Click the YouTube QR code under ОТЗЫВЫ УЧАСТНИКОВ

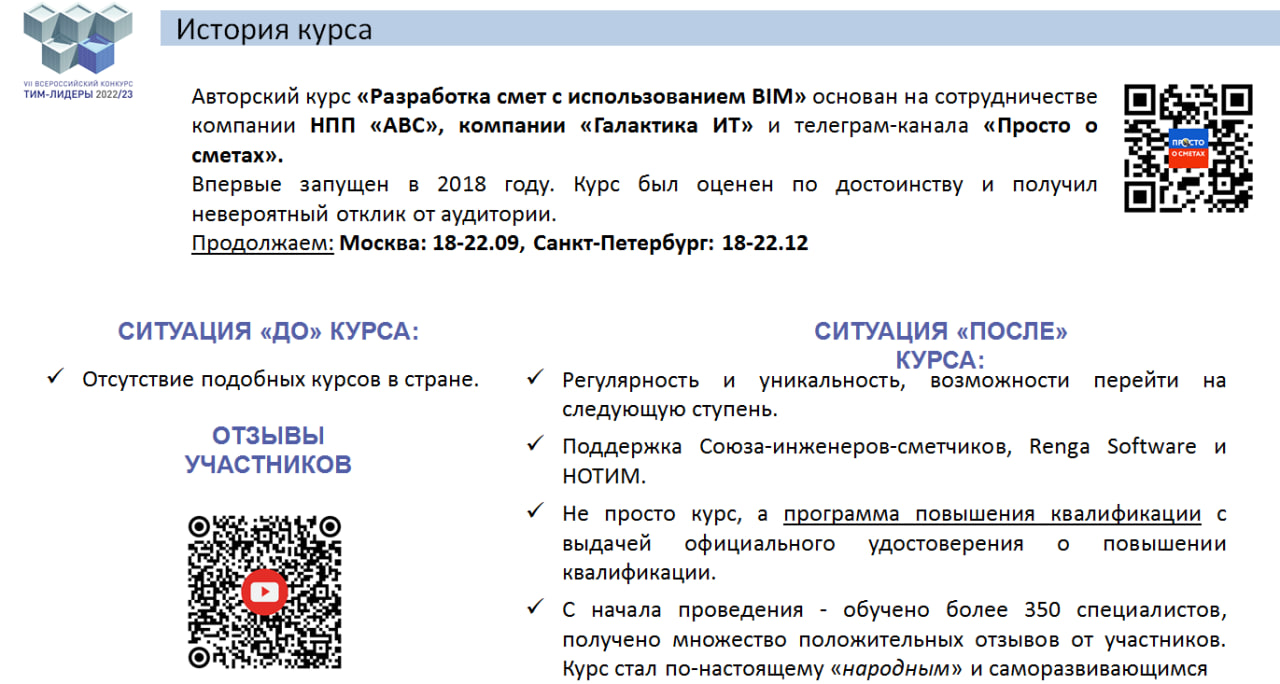[265, 592]
